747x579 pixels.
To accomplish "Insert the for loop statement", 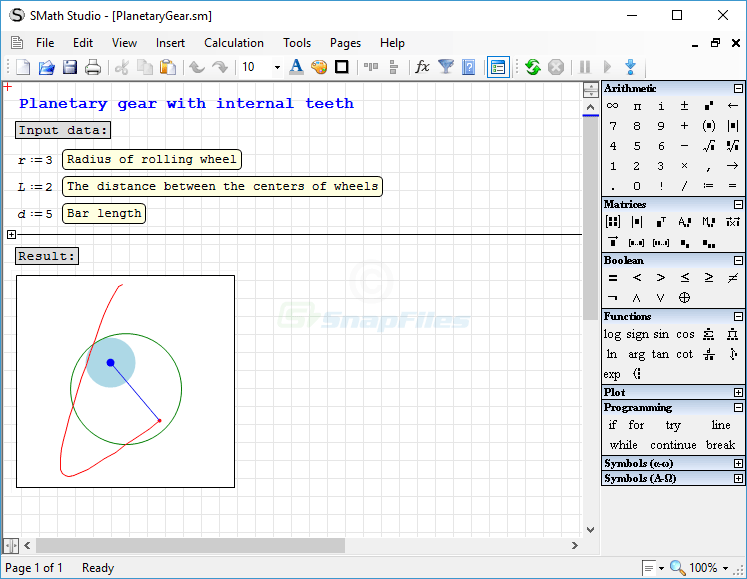I will coord(636,425).
